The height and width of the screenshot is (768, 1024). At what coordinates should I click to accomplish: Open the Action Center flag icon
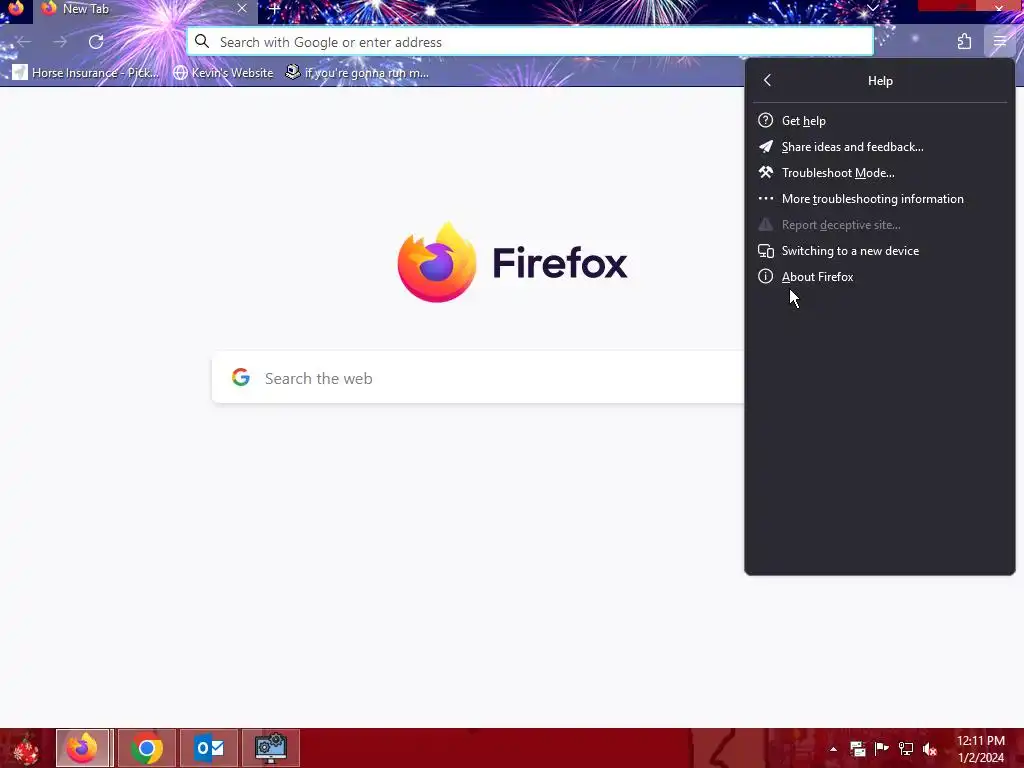click(882, 749)
